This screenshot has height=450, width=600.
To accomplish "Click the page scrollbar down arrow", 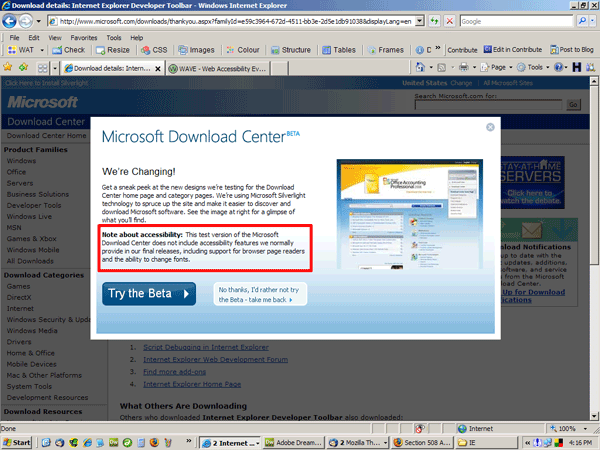I will [x=594, y=416].
